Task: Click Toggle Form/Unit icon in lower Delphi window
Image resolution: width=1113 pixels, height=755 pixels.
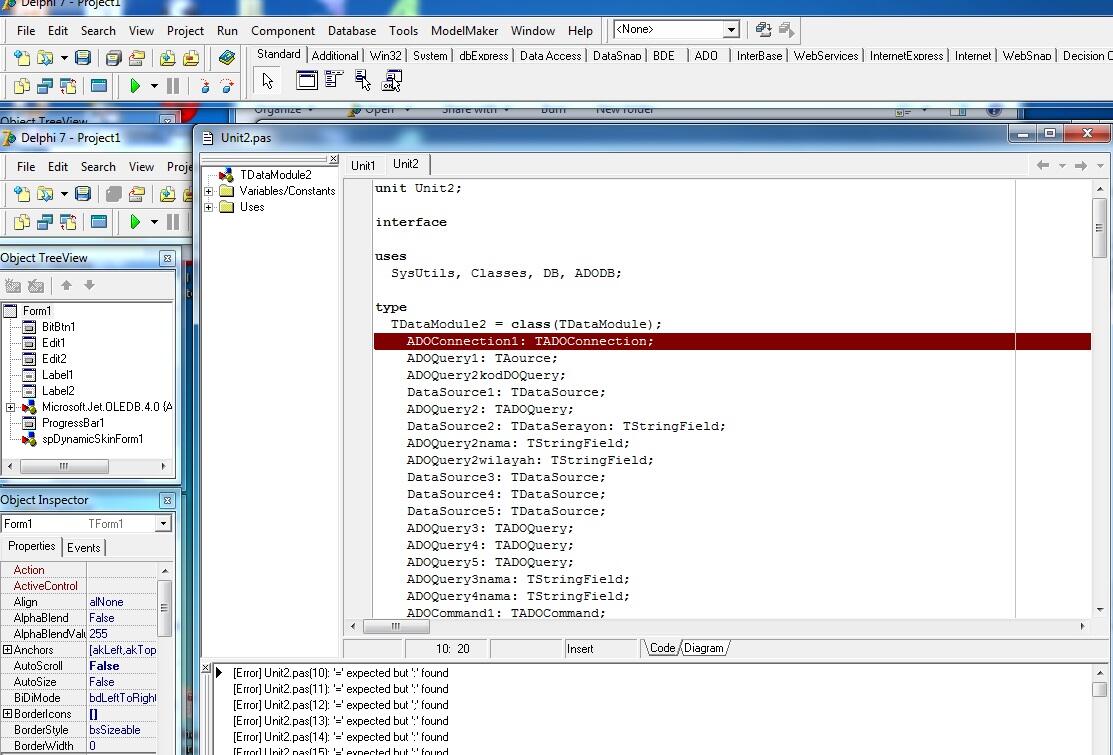Action: pyautogui.click(x=68, y=222)
